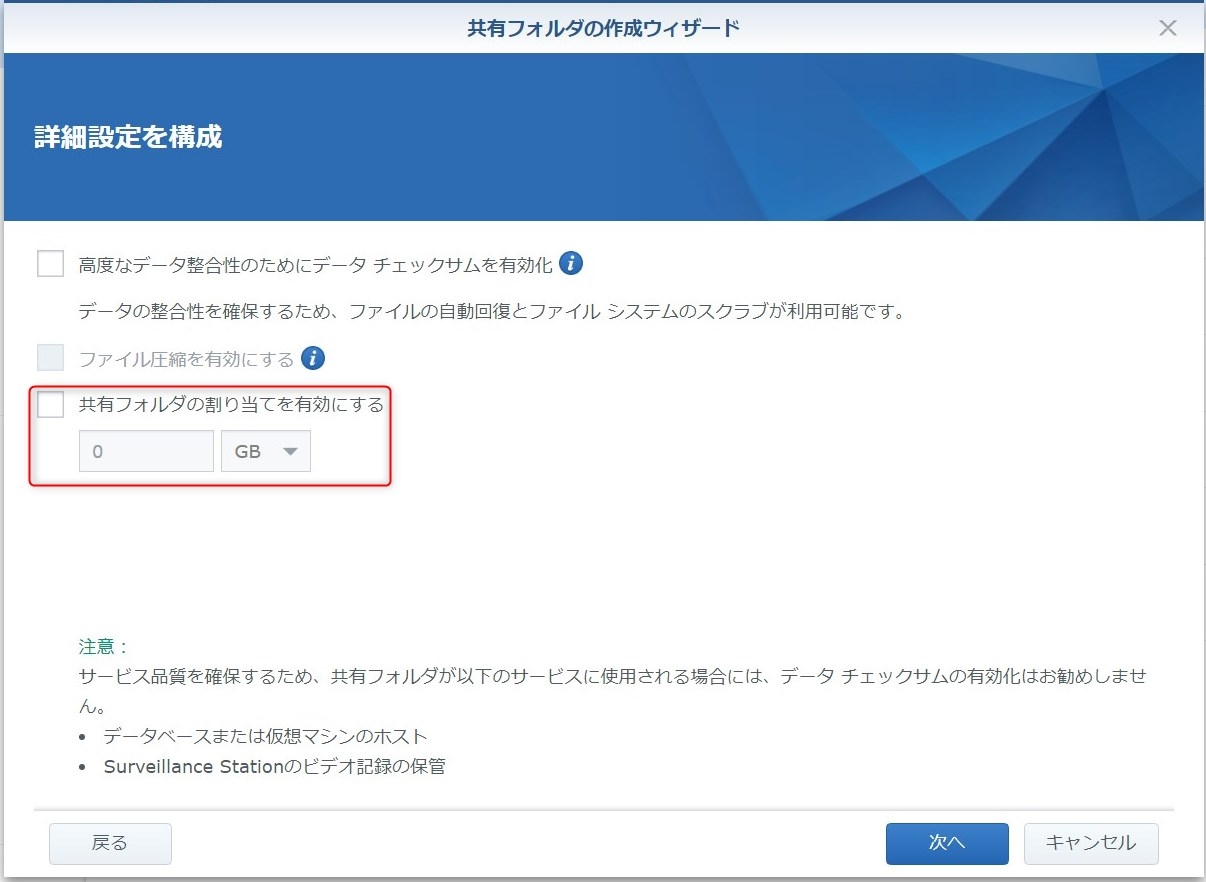Enable the 共有フォルダの割り当て quota checkbox
This screenshot has width=1206, height=882.
coord(50,405)
